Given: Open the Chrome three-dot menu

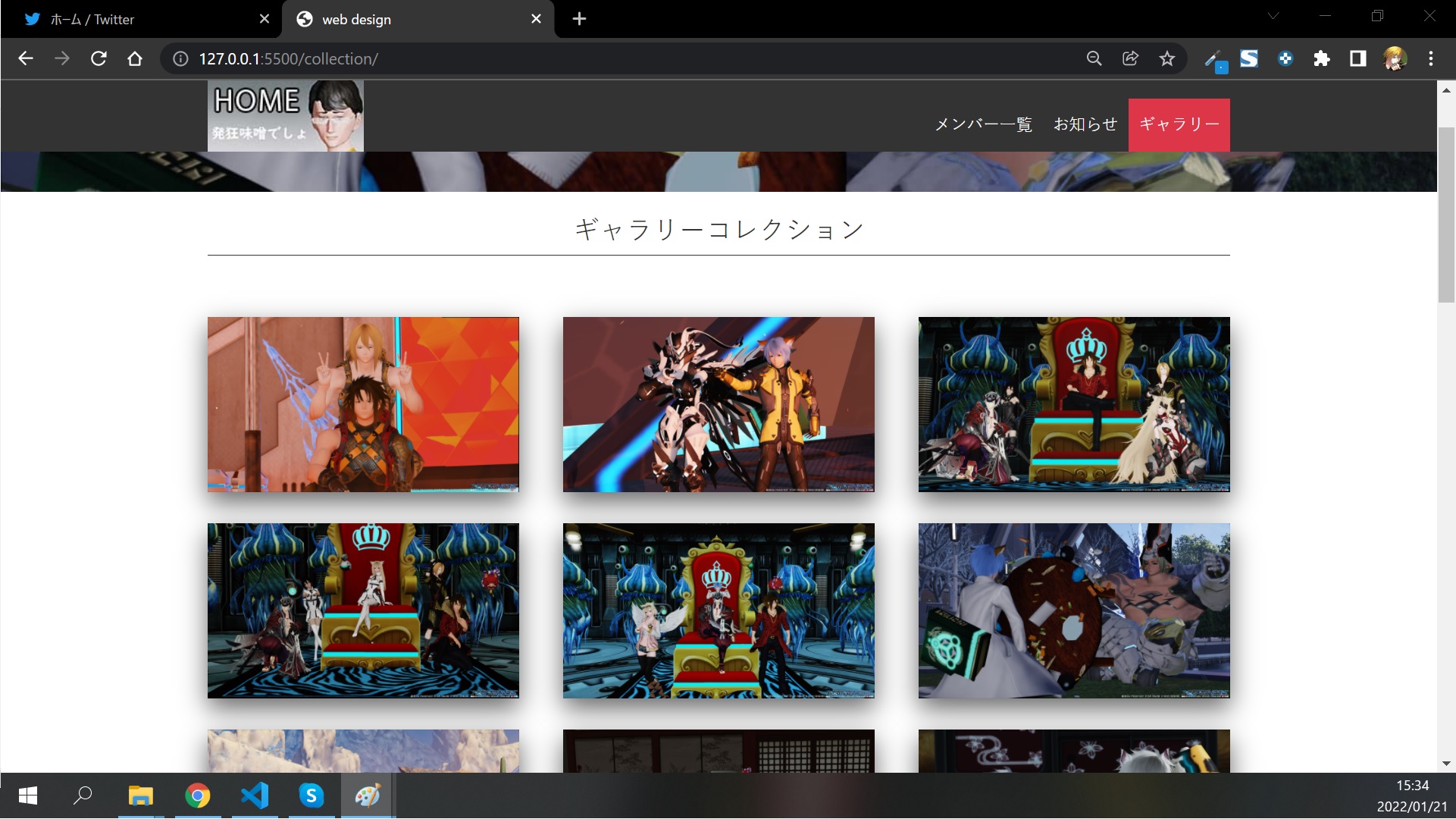Looking at the screenshot, I should [1431, 58].
